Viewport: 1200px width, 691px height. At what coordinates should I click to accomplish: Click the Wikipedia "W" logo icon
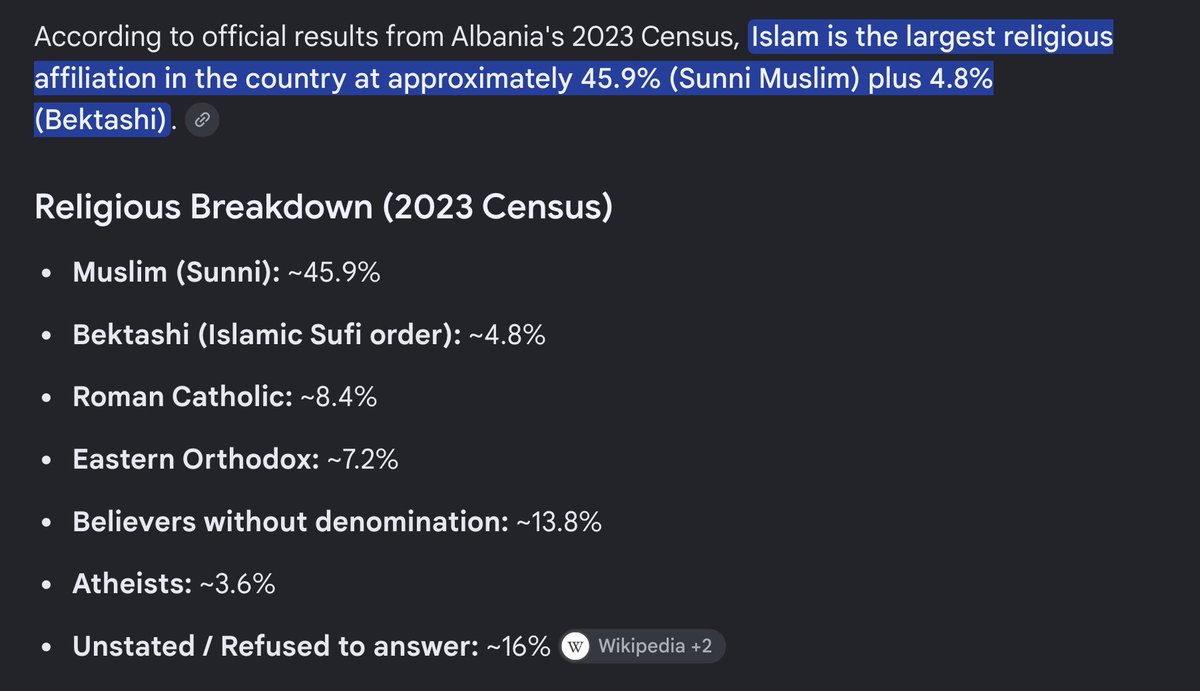pos(578,646)
